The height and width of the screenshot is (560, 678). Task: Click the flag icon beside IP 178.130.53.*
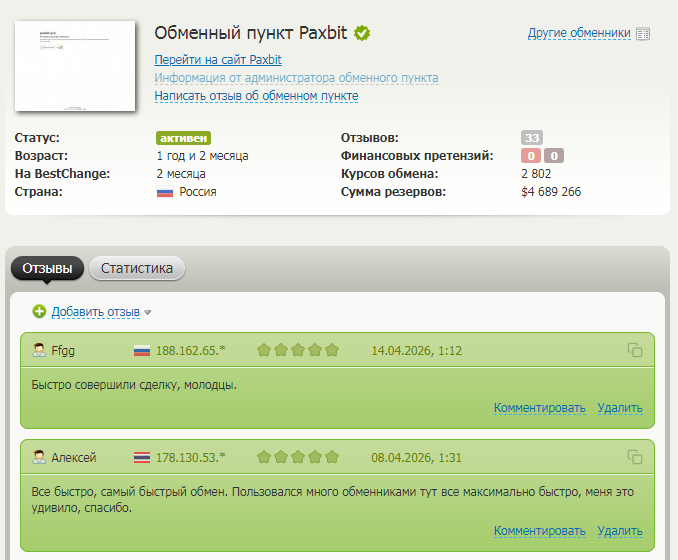click(142, 457)
